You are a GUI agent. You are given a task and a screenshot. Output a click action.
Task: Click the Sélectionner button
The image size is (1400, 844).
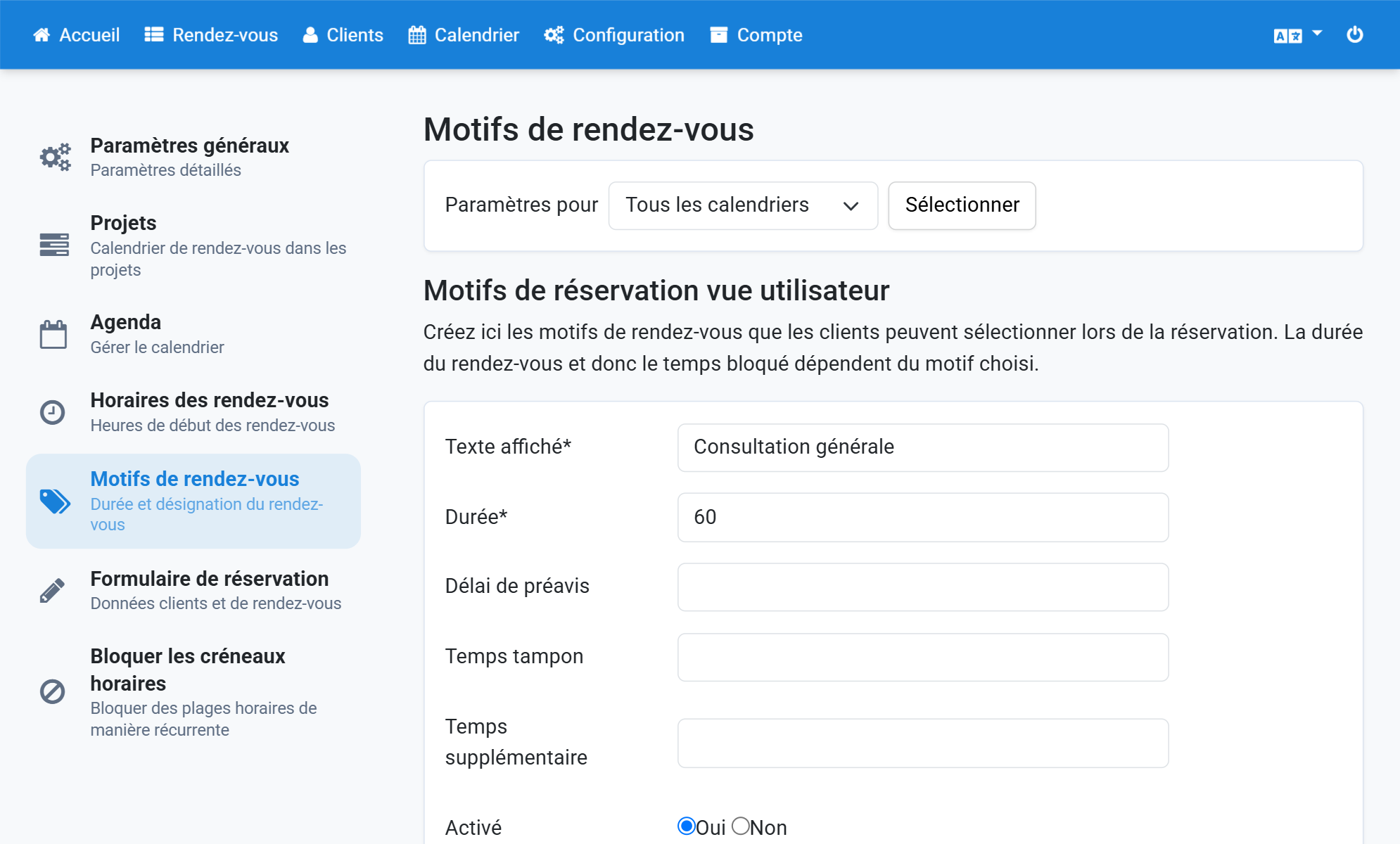click(962, 205)
